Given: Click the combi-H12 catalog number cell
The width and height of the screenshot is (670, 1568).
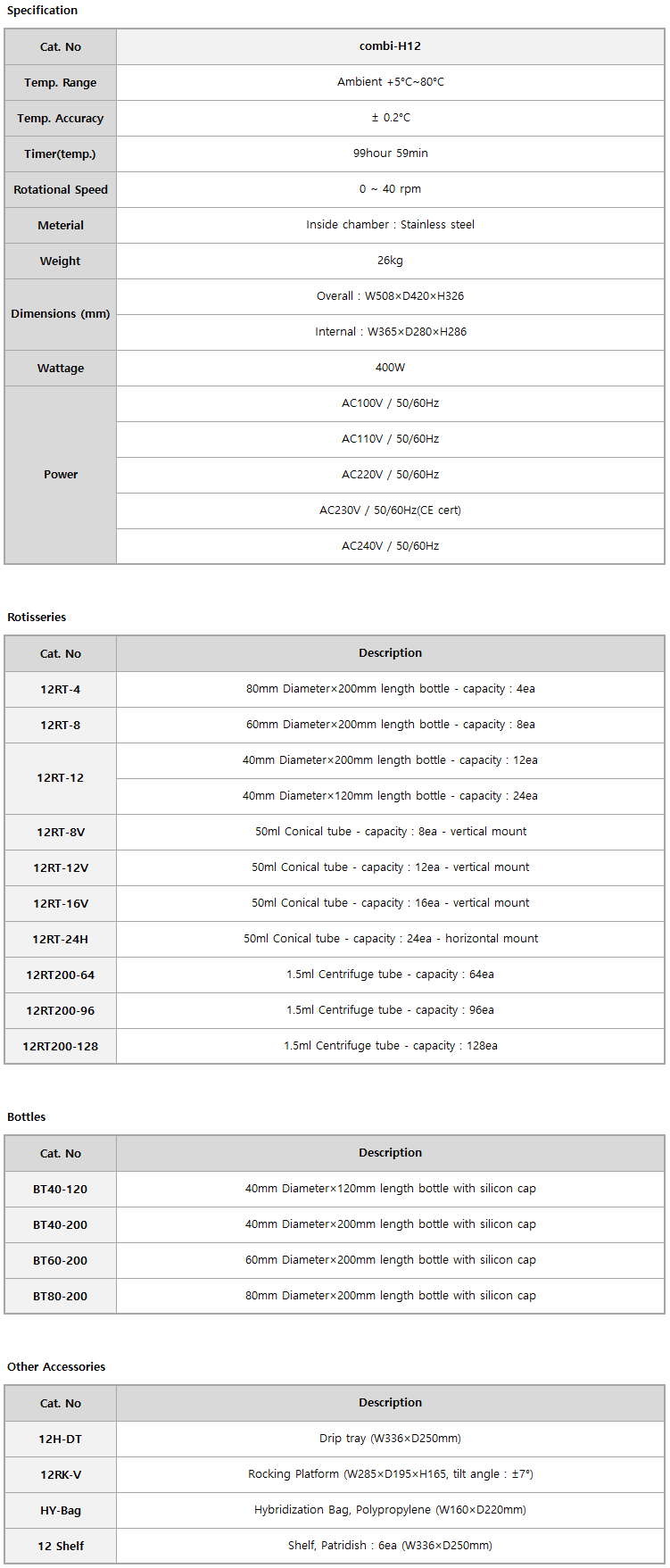Looking at the screenshot, I should tap(390, 46).
